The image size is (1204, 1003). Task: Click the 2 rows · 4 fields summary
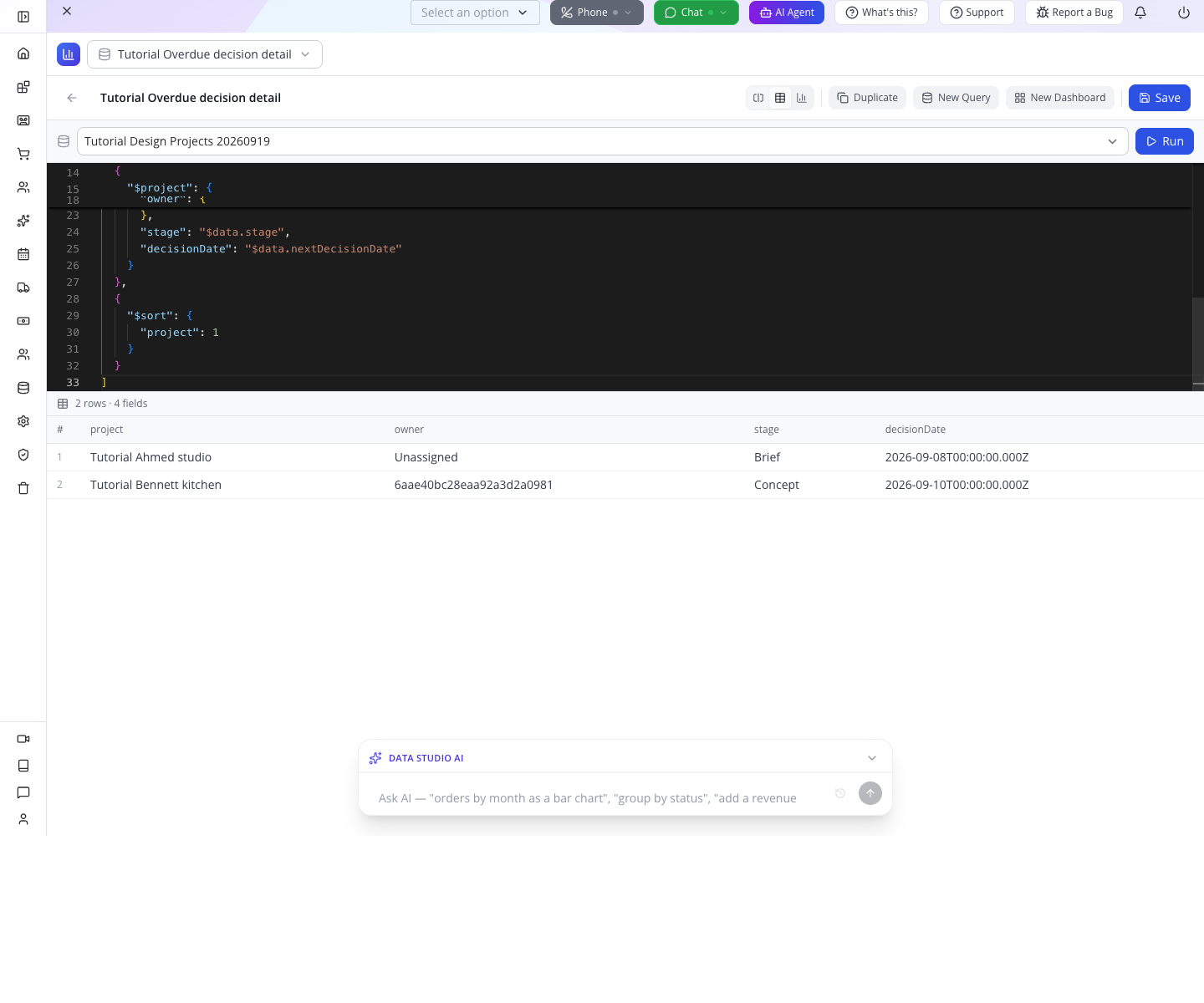tap(111, 404)
